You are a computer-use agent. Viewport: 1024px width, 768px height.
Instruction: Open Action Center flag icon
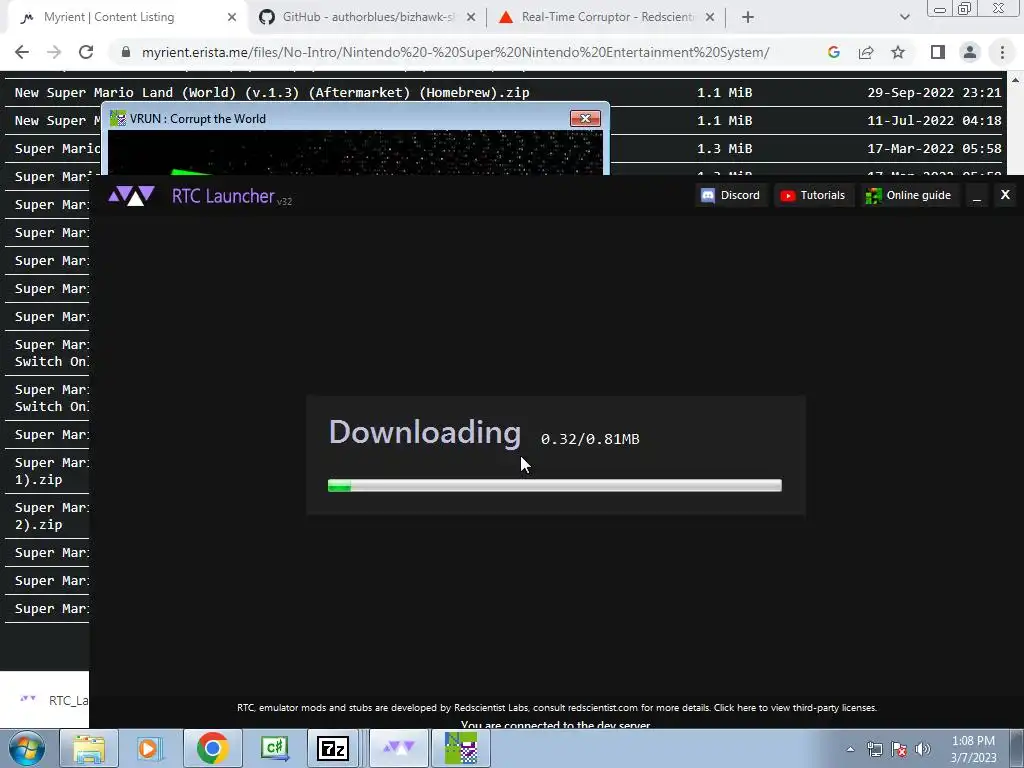(899, 749)
